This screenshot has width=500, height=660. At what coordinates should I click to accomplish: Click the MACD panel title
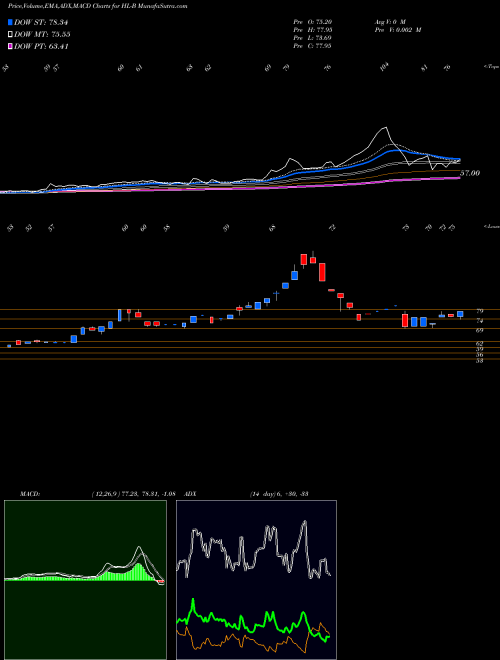point(29,494)
